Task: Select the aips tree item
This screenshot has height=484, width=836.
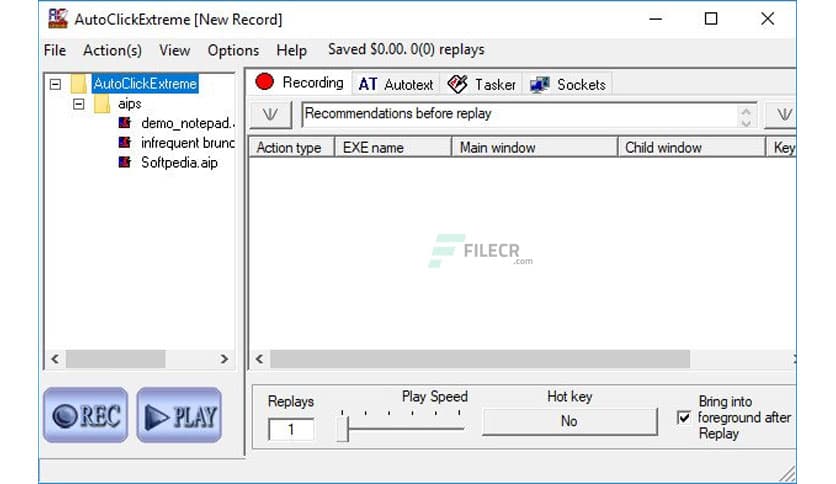Action: [130, 103]
